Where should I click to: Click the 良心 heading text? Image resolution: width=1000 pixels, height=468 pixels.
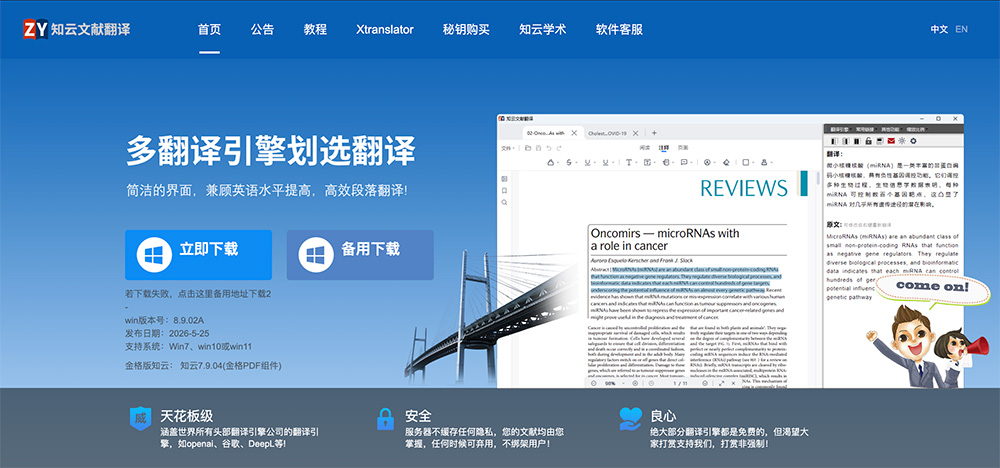663,416
